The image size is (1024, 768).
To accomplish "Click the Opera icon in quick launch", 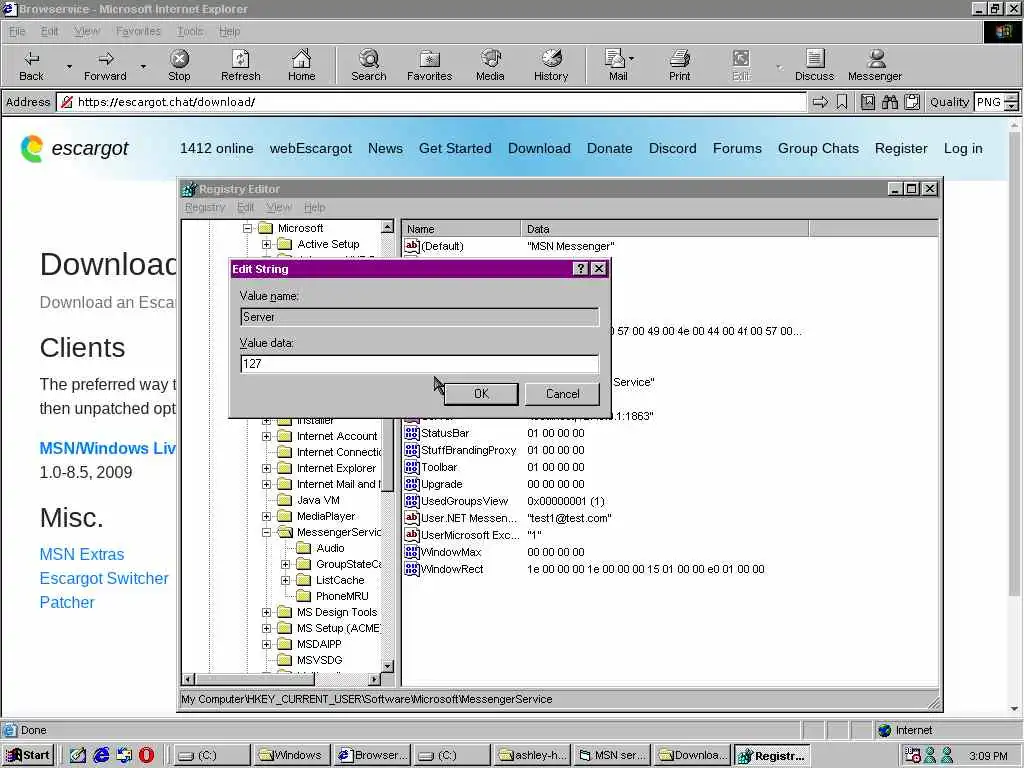I will point(146,755).
